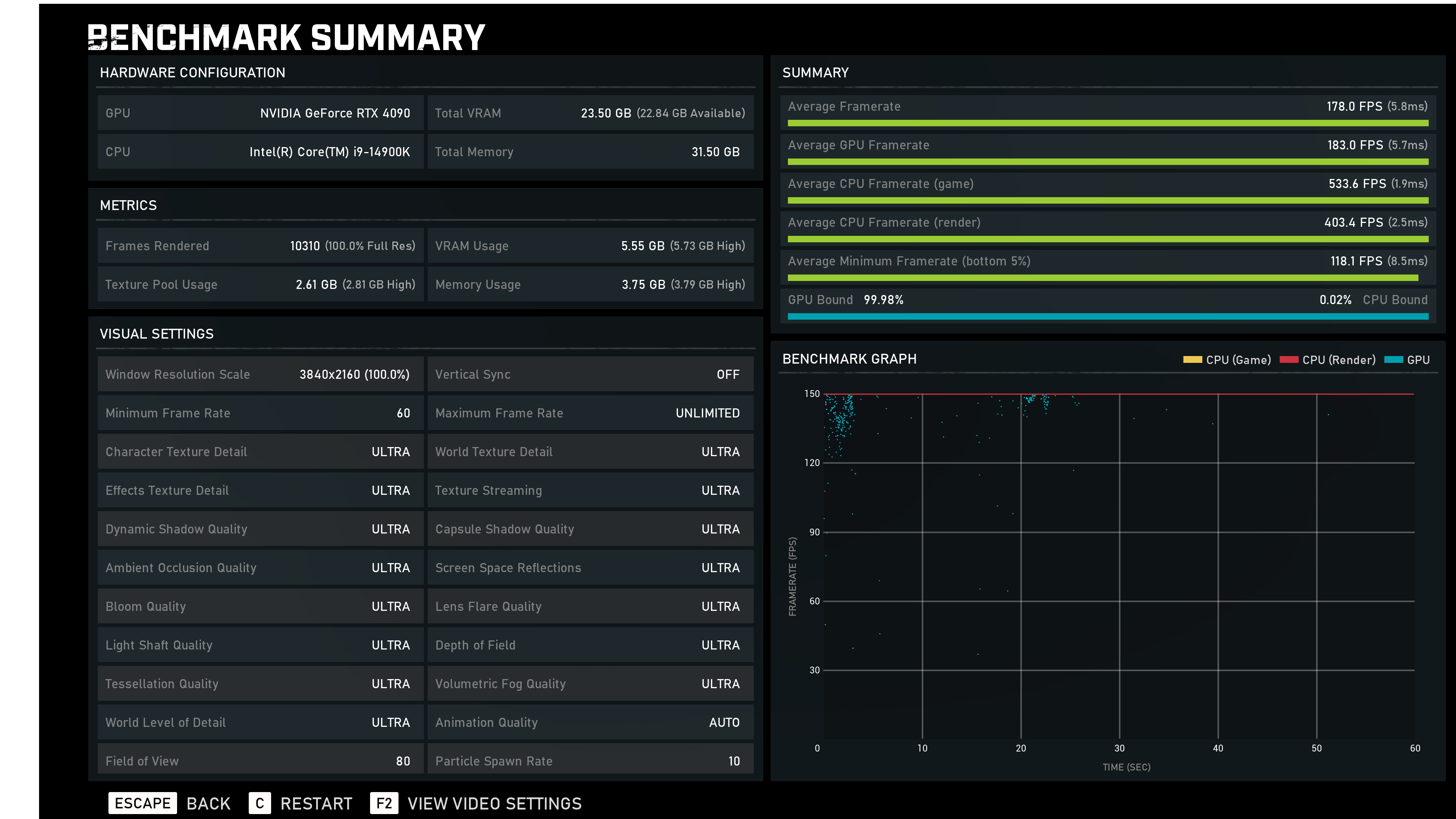Select the Screen Space Reflections row

click(x=591, y=568)
